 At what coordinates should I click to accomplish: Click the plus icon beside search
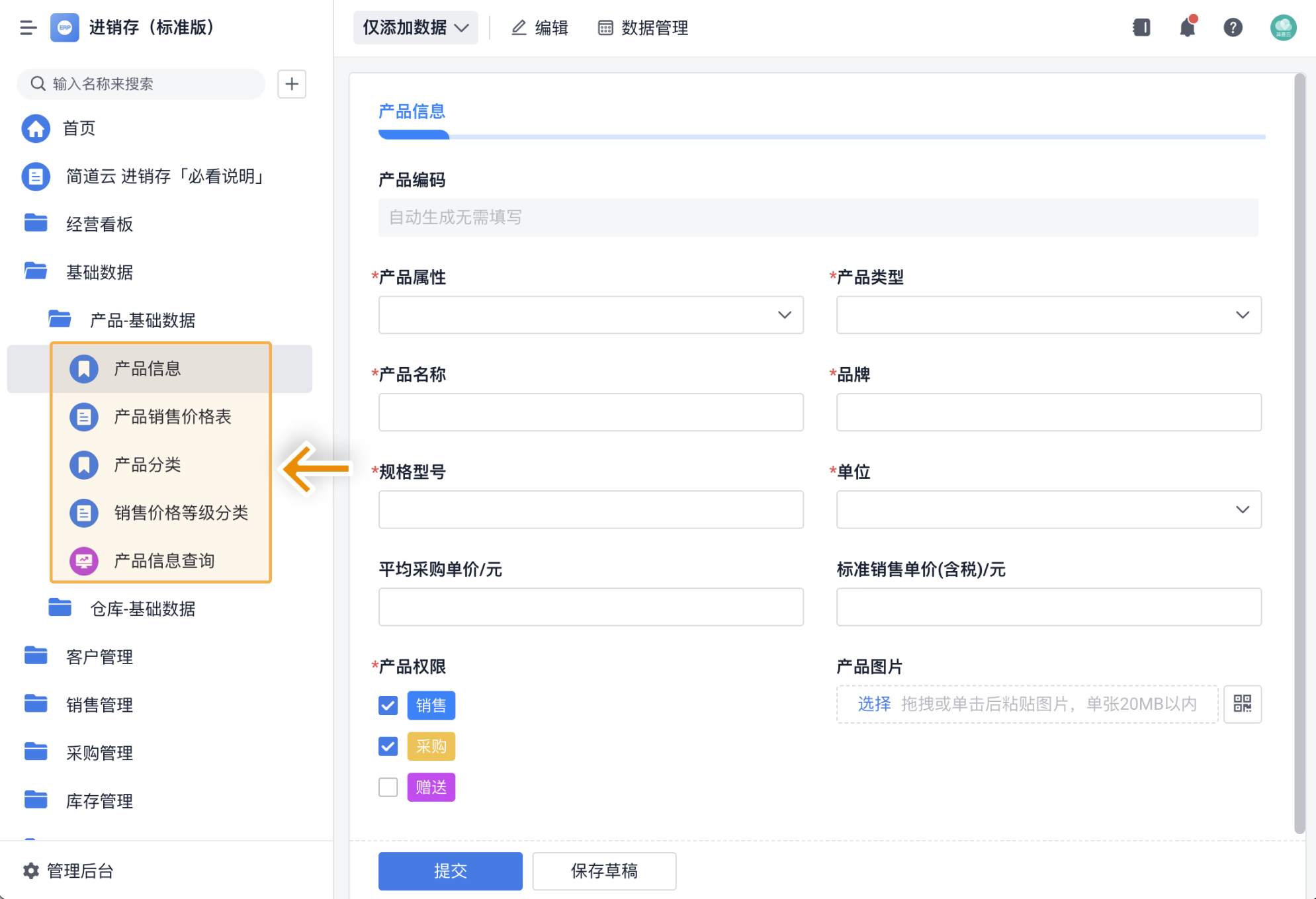[292, 84]
